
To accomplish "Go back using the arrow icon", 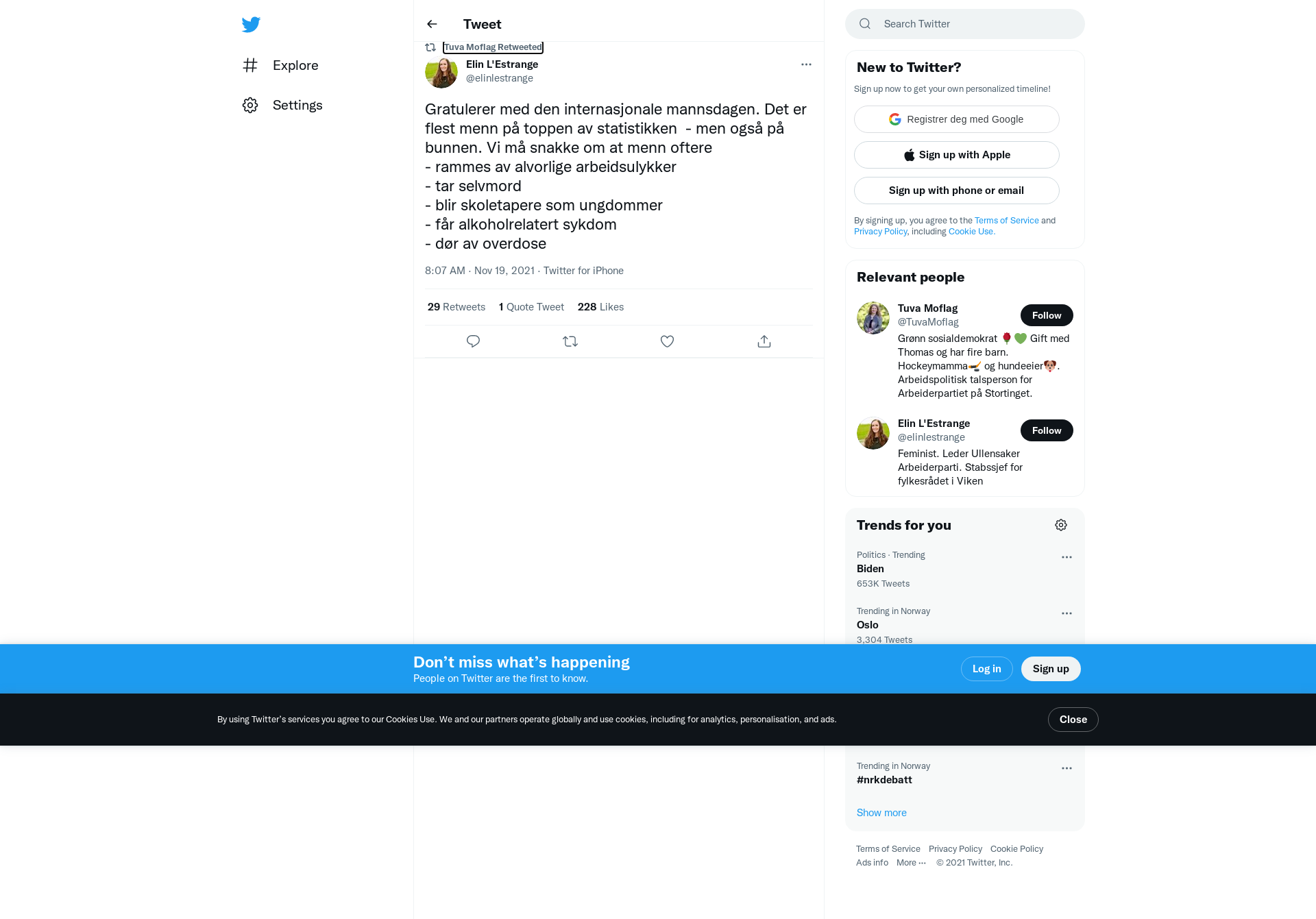I will (x=432, y=24).
